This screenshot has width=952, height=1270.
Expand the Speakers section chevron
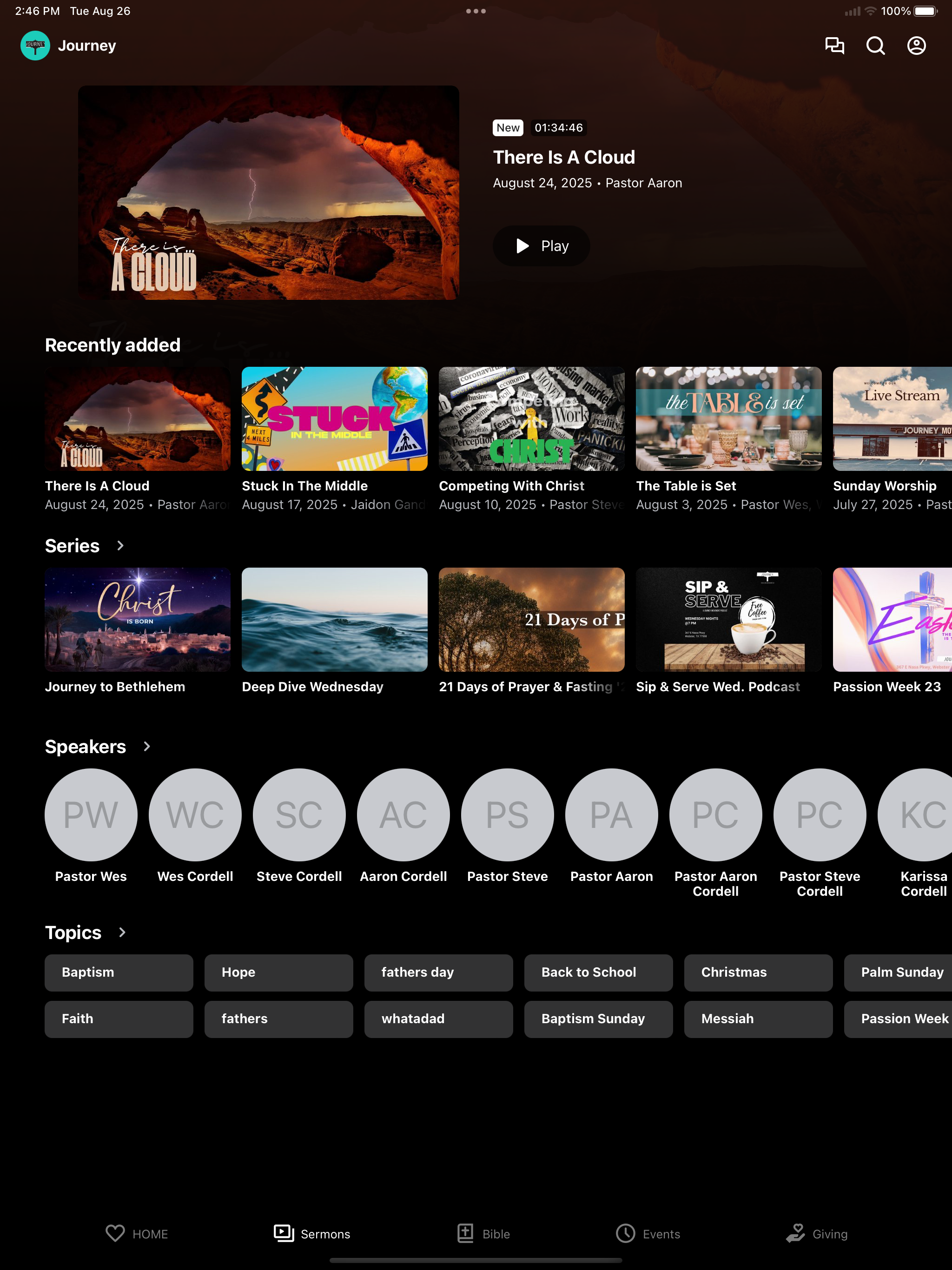click(x=146, y=747)
